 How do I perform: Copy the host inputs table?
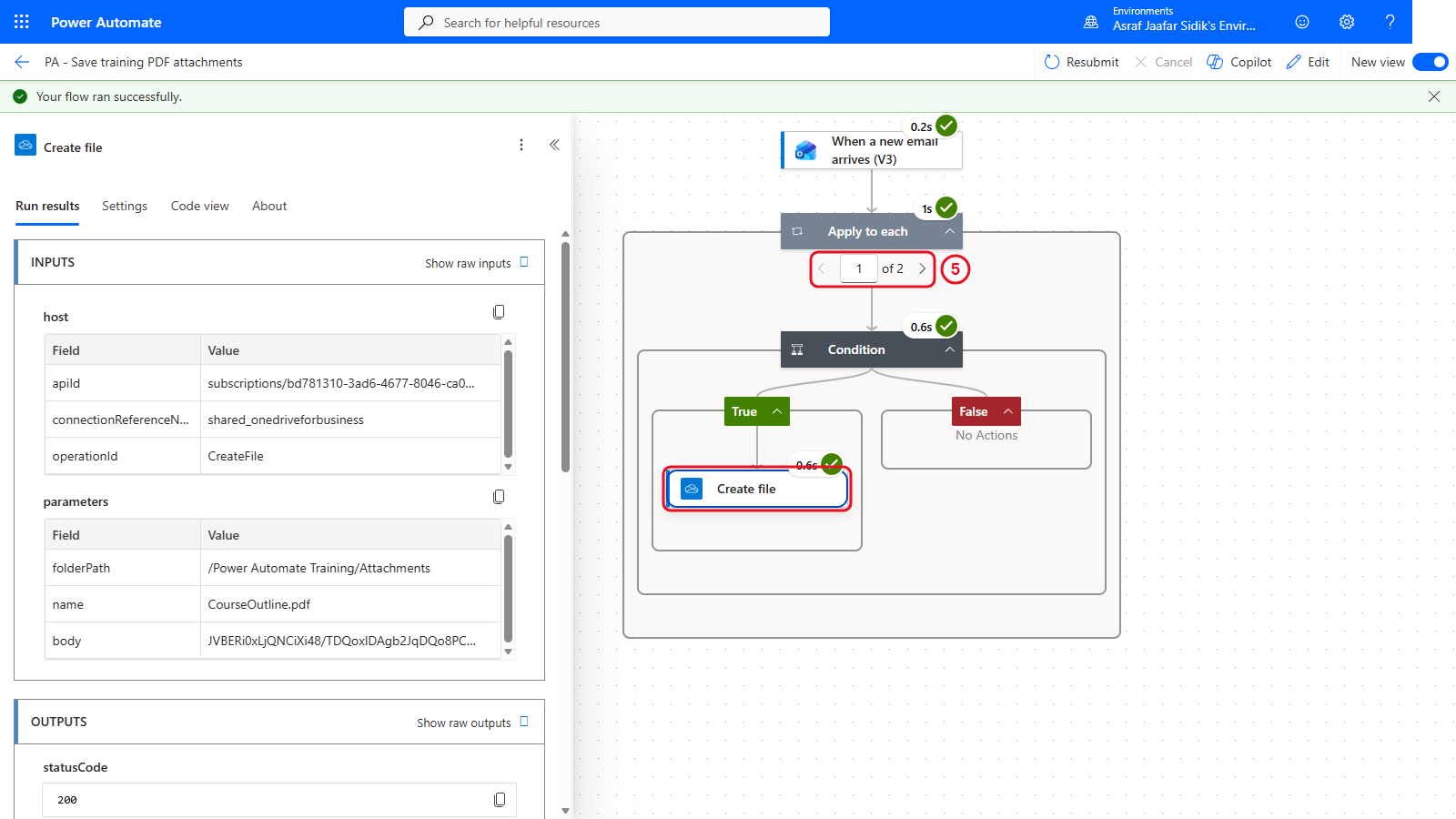click(x=499, y=312)
